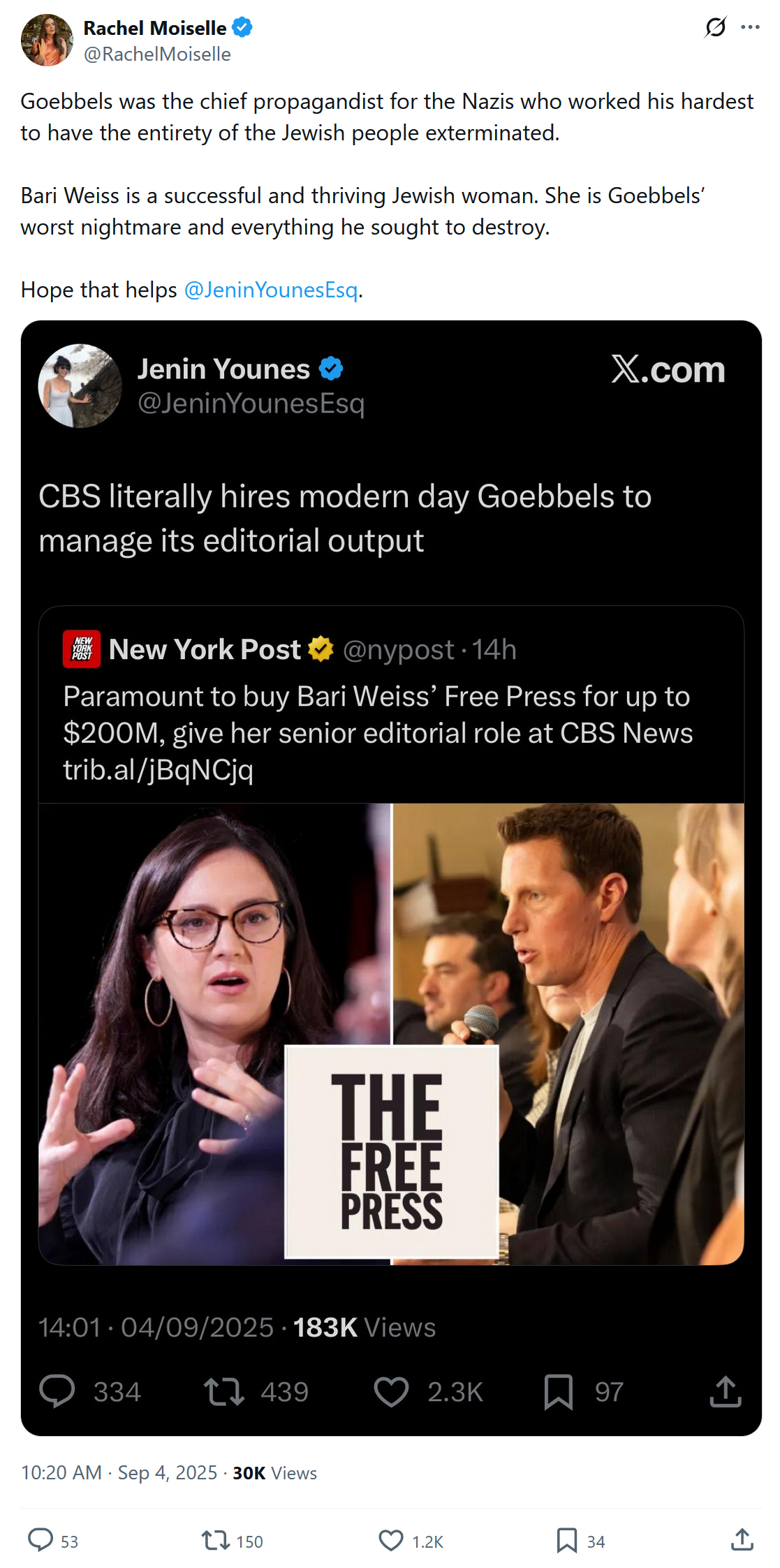
Task: Click the Grok icon beside more options
Action: pos(715,27)
